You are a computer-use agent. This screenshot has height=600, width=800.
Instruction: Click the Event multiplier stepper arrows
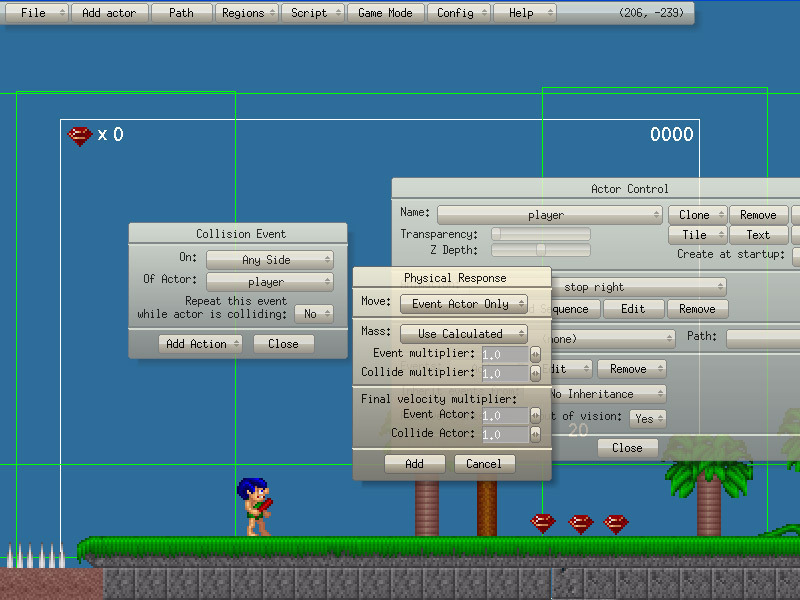pos(535,354)
